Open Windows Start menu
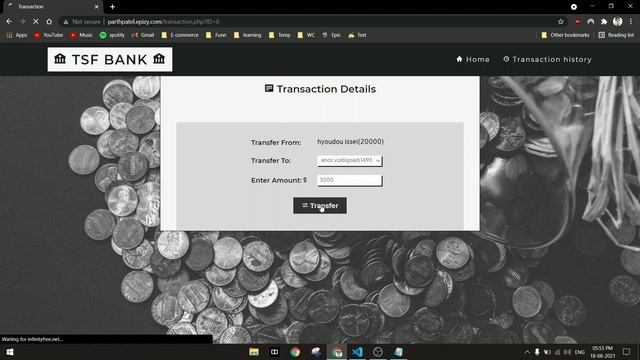Screen dimensions: 640x360 coord(10,352)
